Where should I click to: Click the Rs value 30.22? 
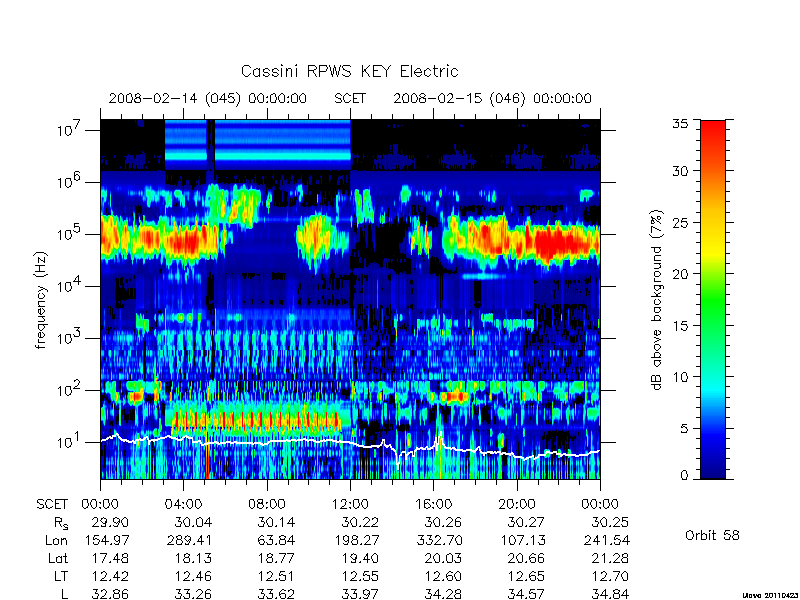[x=360, y=522]
